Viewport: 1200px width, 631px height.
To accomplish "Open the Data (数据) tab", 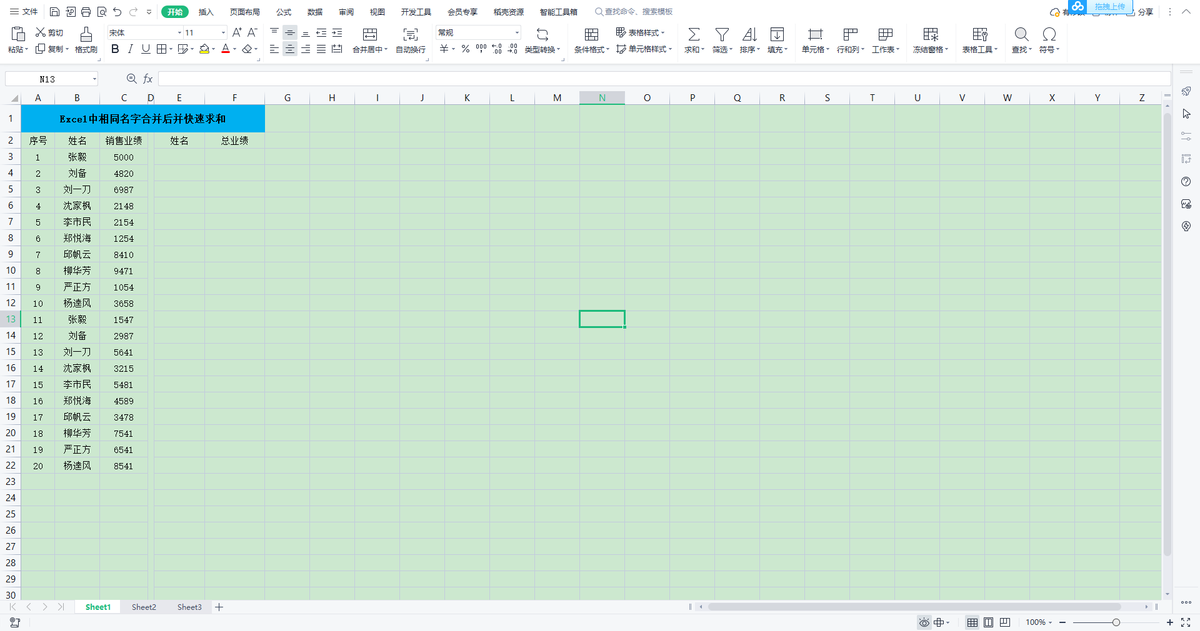I will pos(315,12).
